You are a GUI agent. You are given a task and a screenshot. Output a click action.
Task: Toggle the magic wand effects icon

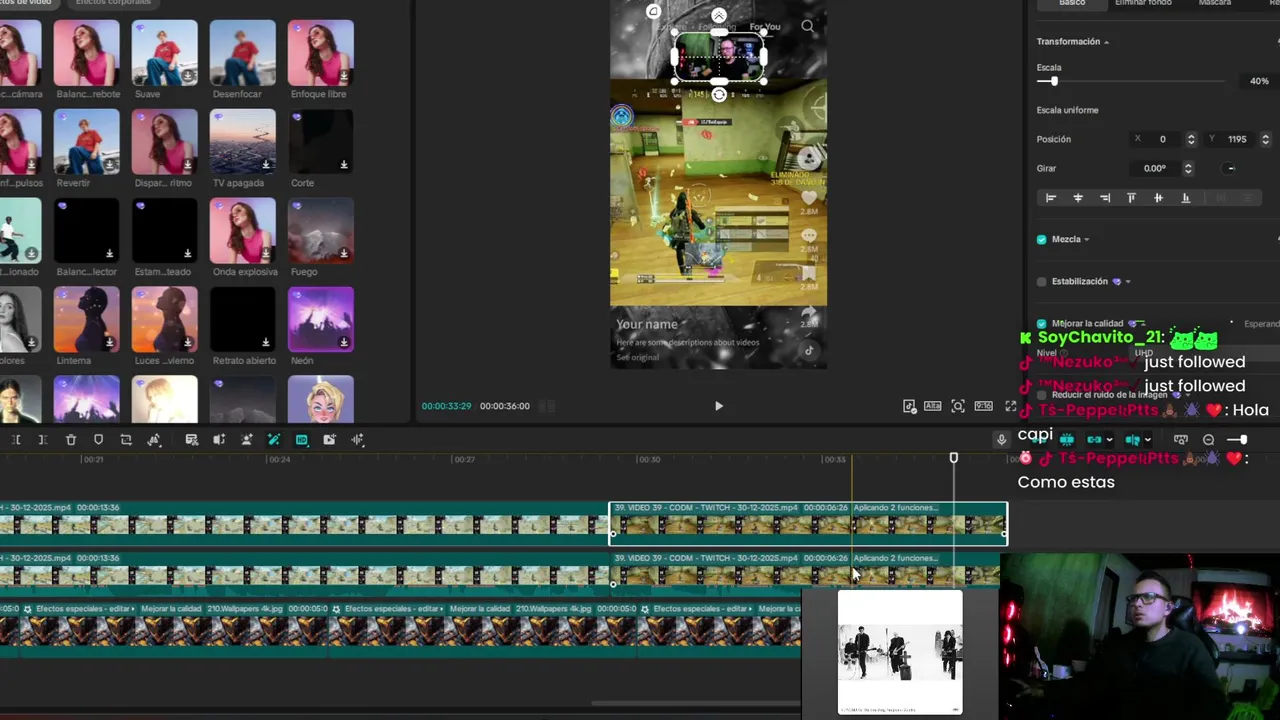tap(274, 440)
